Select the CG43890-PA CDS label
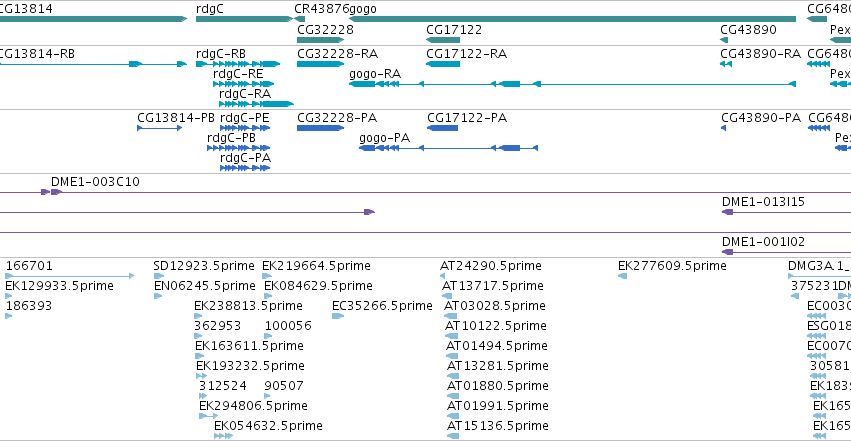 coord(761,118)
